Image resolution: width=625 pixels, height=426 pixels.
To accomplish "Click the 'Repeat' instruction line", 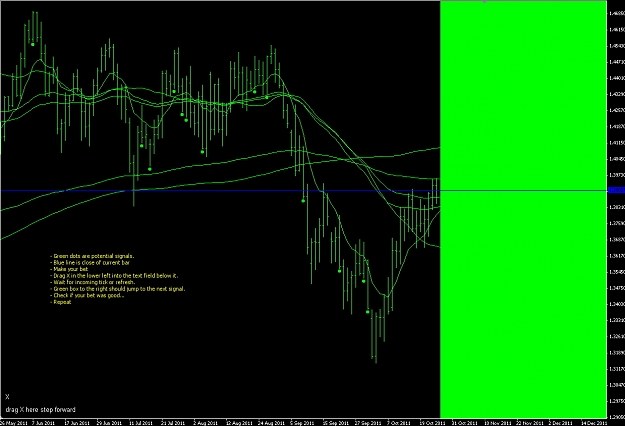I will coord(61,302).
